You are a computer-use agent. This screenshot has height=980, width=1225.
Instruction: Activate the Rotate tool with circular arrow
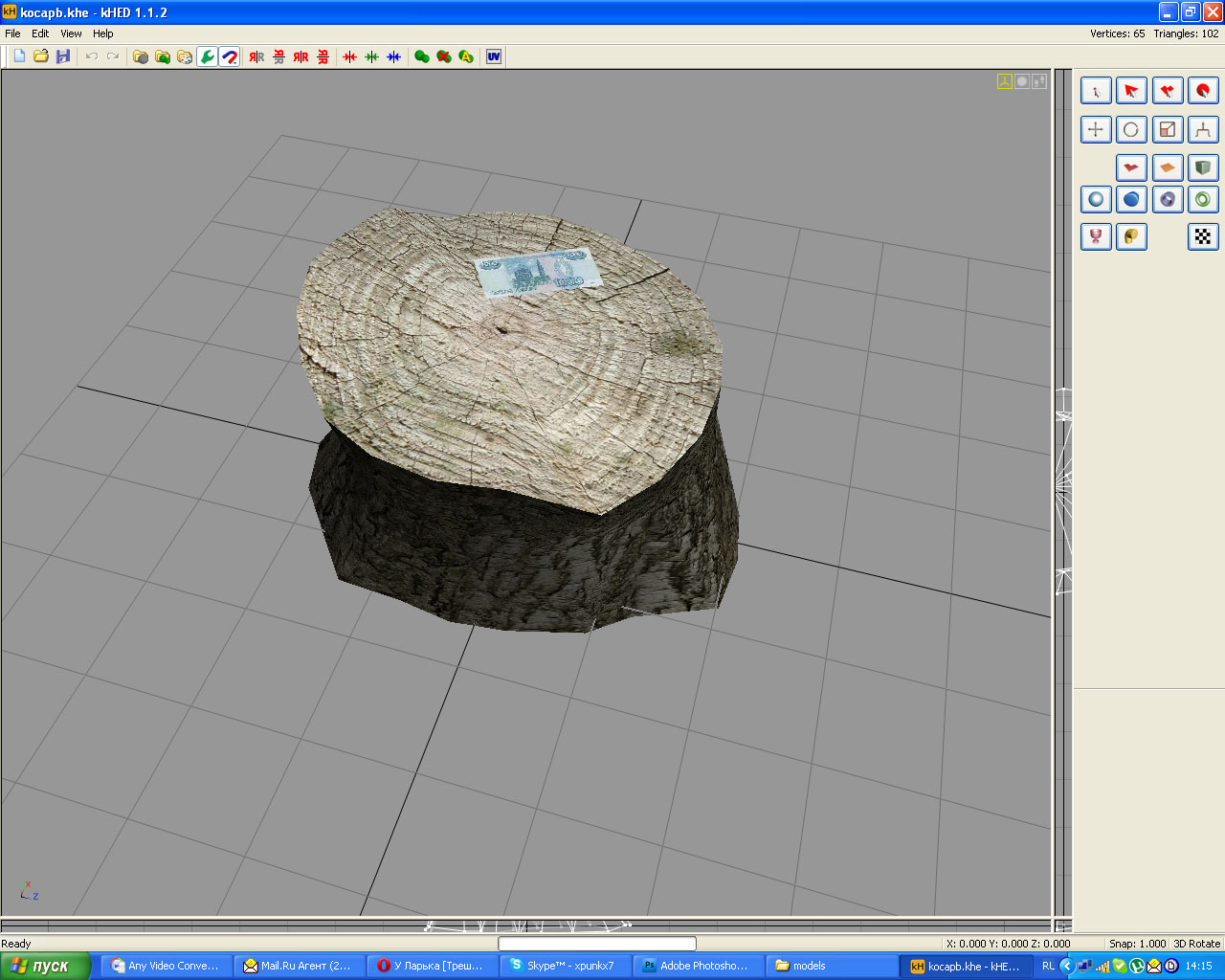point(1131,129)
